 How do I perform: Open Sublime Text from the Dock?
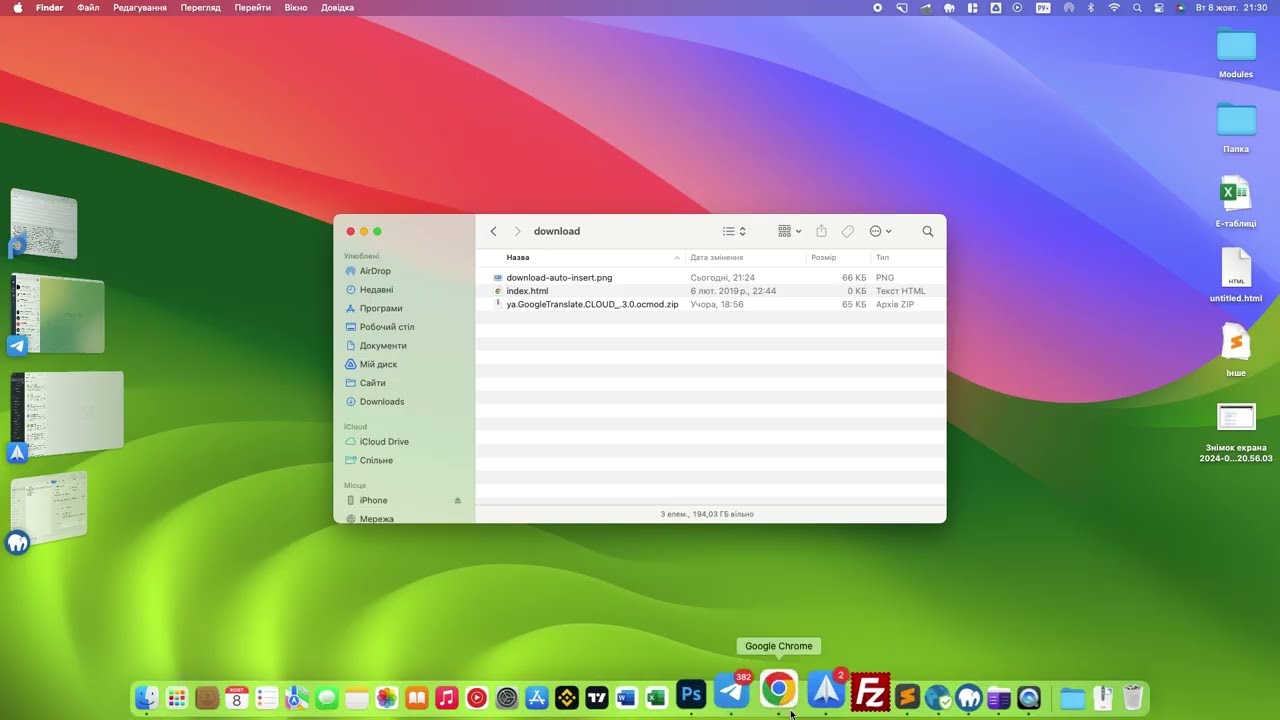pos(907,697)
